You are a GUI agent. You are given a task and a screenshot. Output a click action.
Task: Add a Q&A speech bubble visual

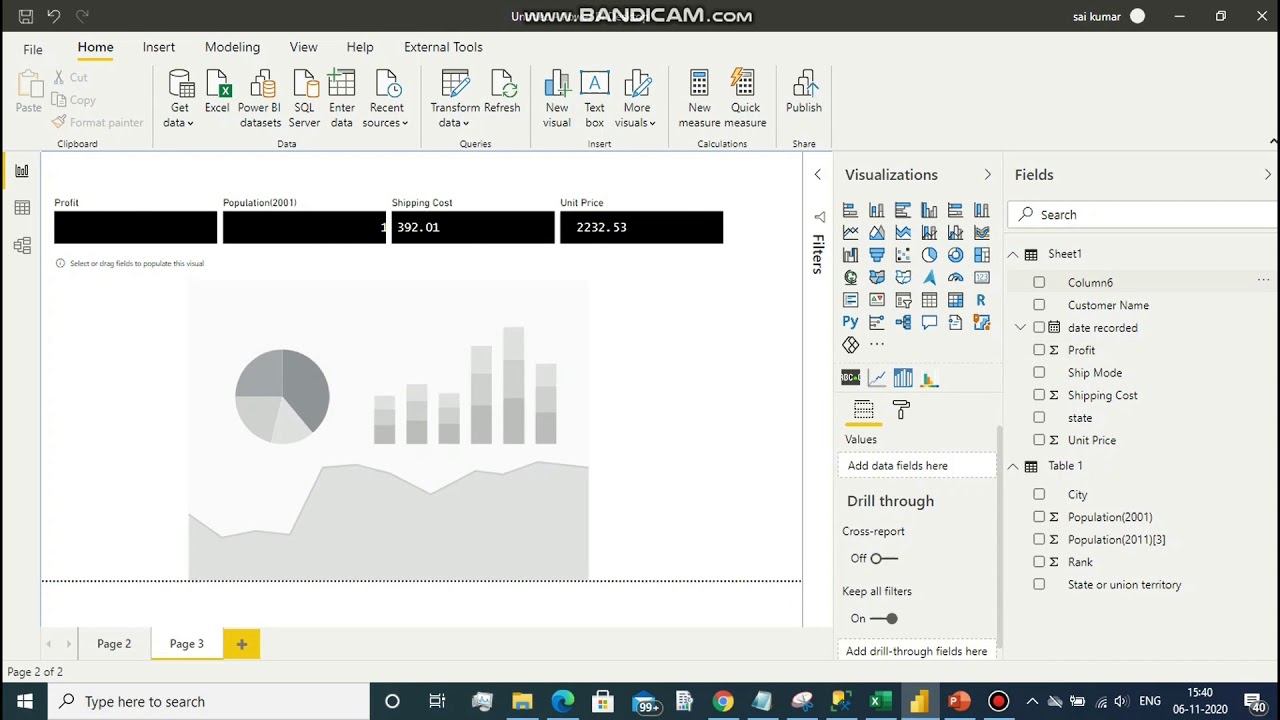click(929, 322)
